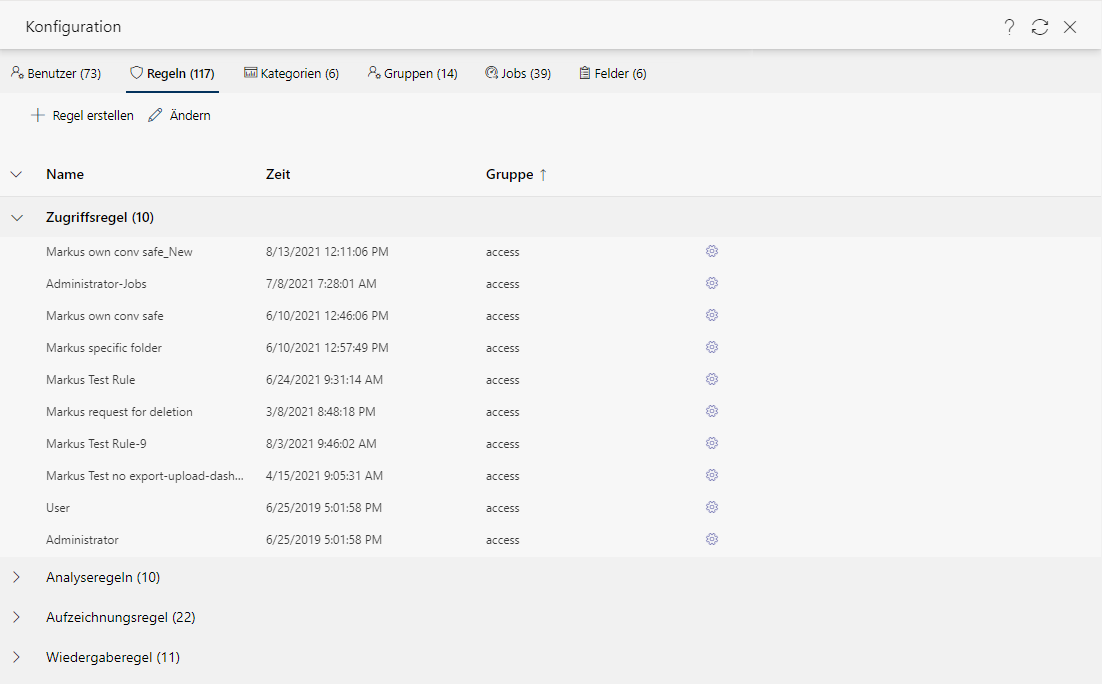Open settings gear for Markus Test Rule
This screenshot has height=684, width=1102.
coord(712,380)
